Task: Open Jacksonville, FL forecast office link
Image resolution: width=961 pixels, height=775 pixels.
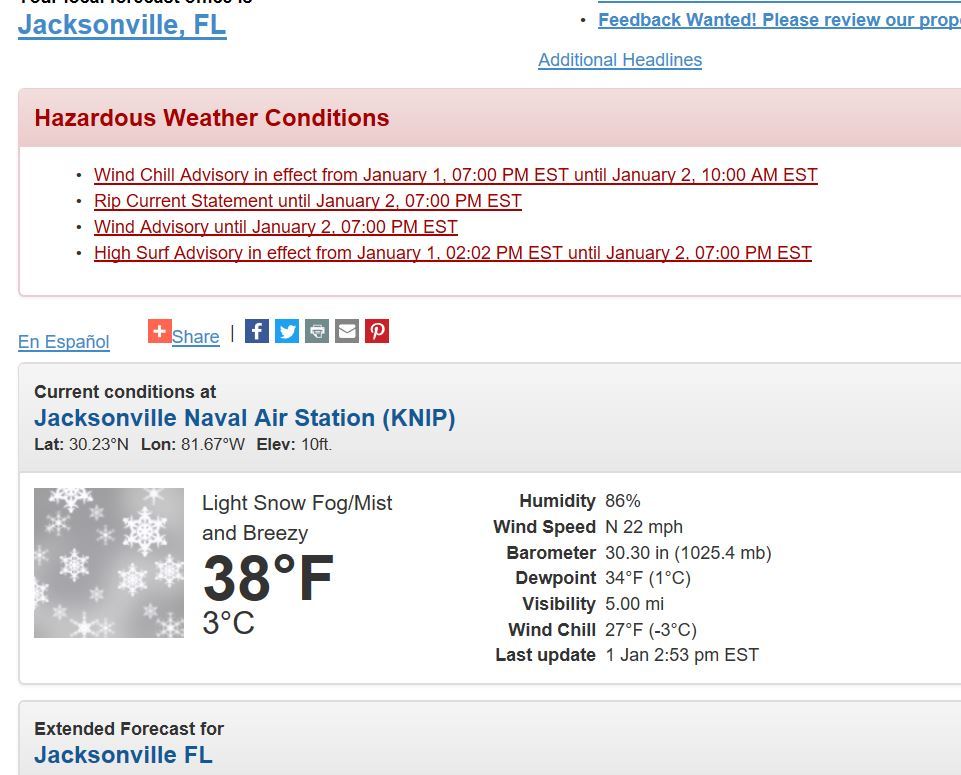Action: pos(122,25)
